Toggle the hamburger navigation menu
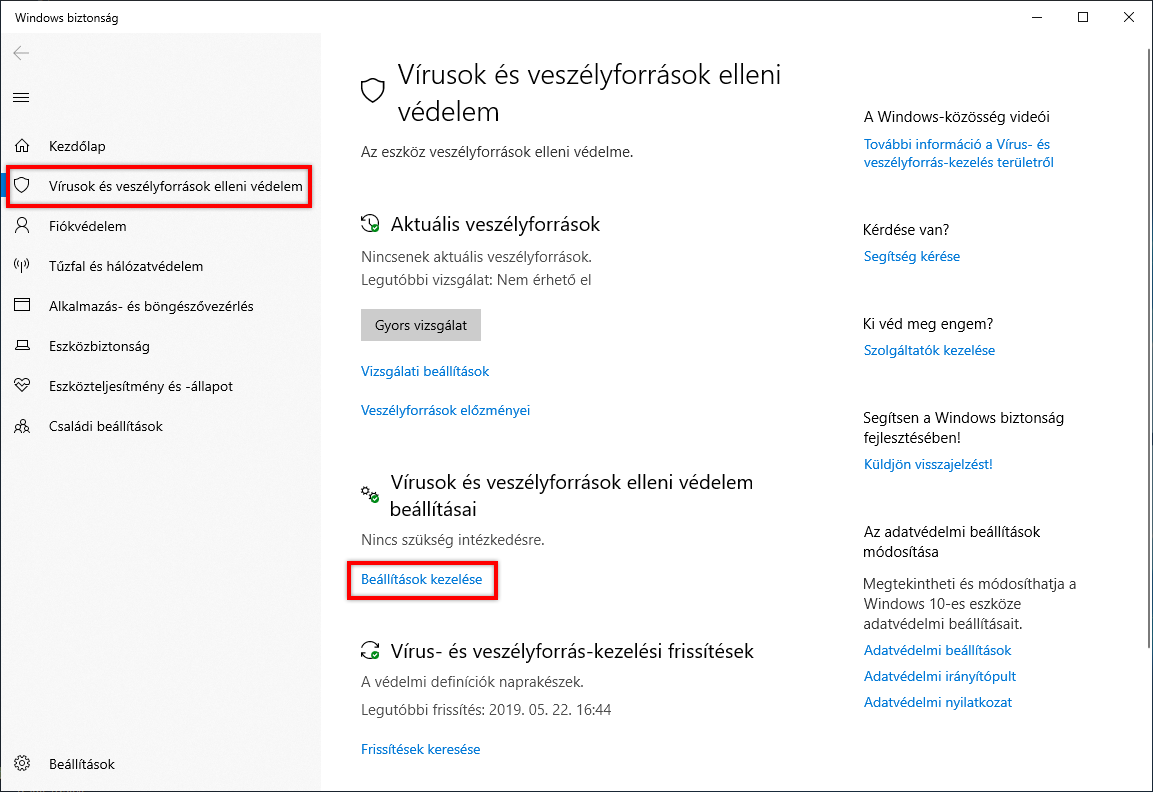The height and width of the screenshot is (792, 1153). pos(21,97)
